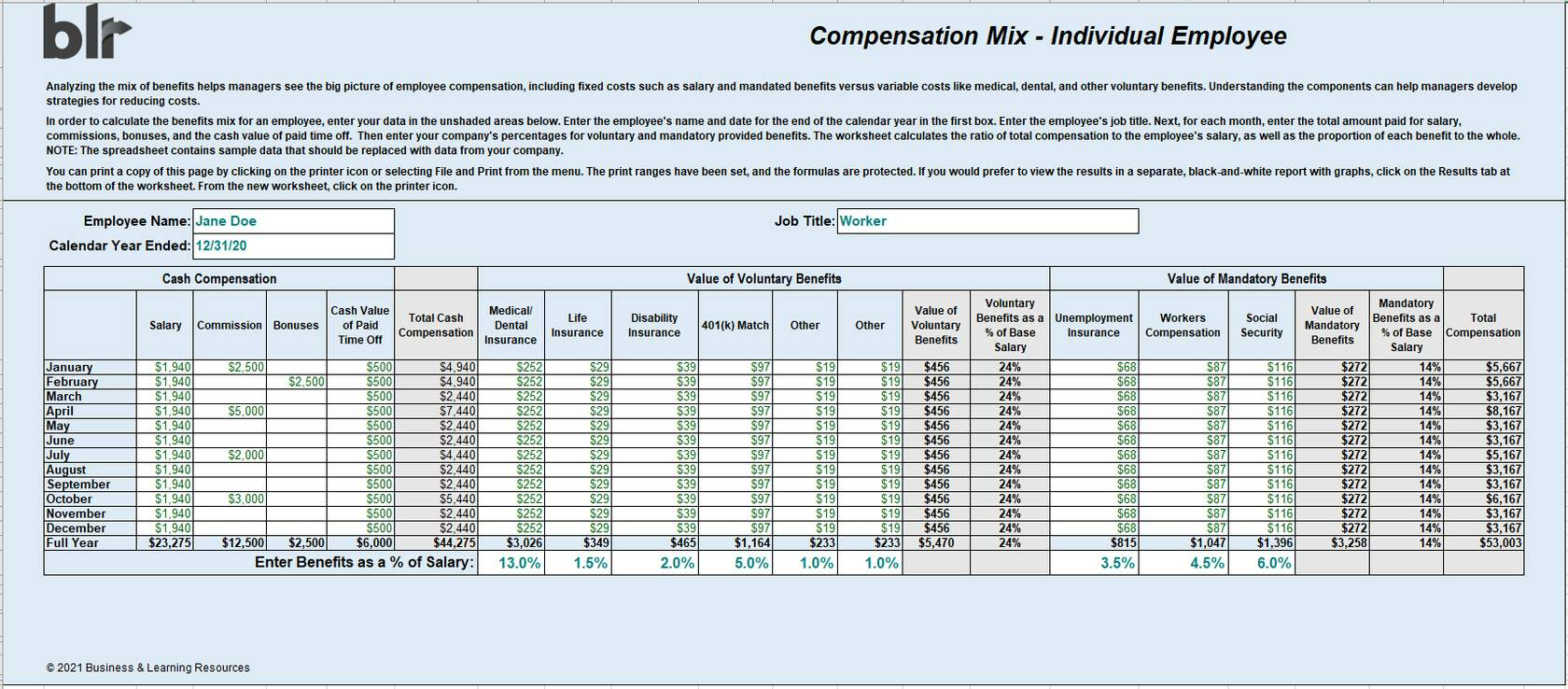Select the Full Year mandatory benefits $3,258
The image size is (1568, 689).
coord(1332,542)
